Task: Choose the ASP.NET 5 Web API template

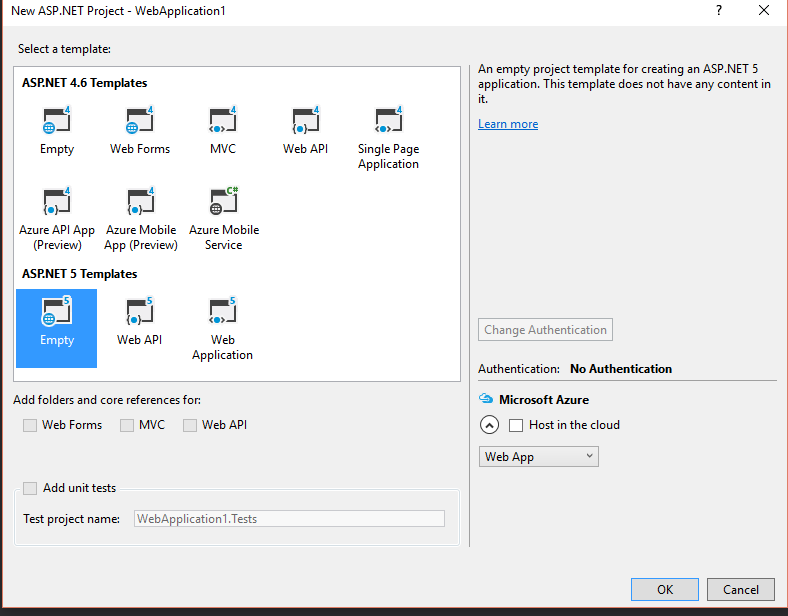Action: pos(139,322)
